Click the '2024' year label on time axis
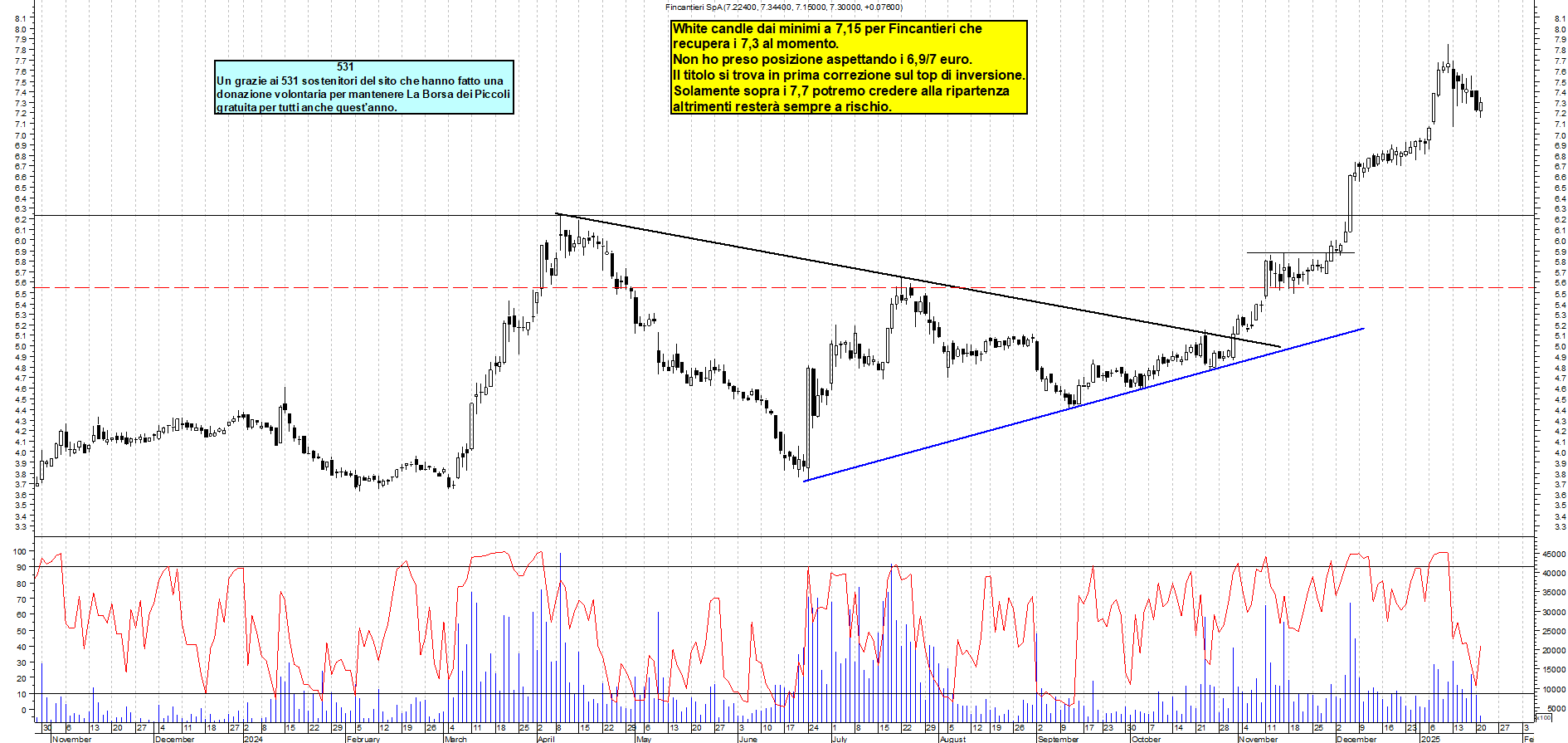 click(253, 739)
